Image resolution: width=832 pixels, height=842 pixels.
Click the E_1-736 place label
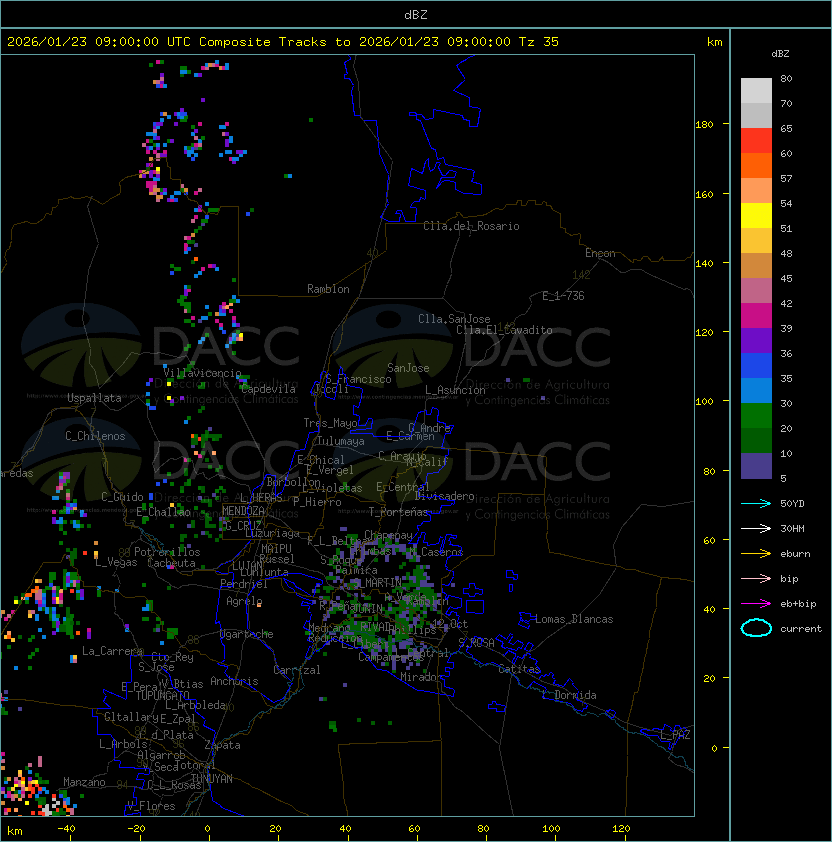[563, 296]
